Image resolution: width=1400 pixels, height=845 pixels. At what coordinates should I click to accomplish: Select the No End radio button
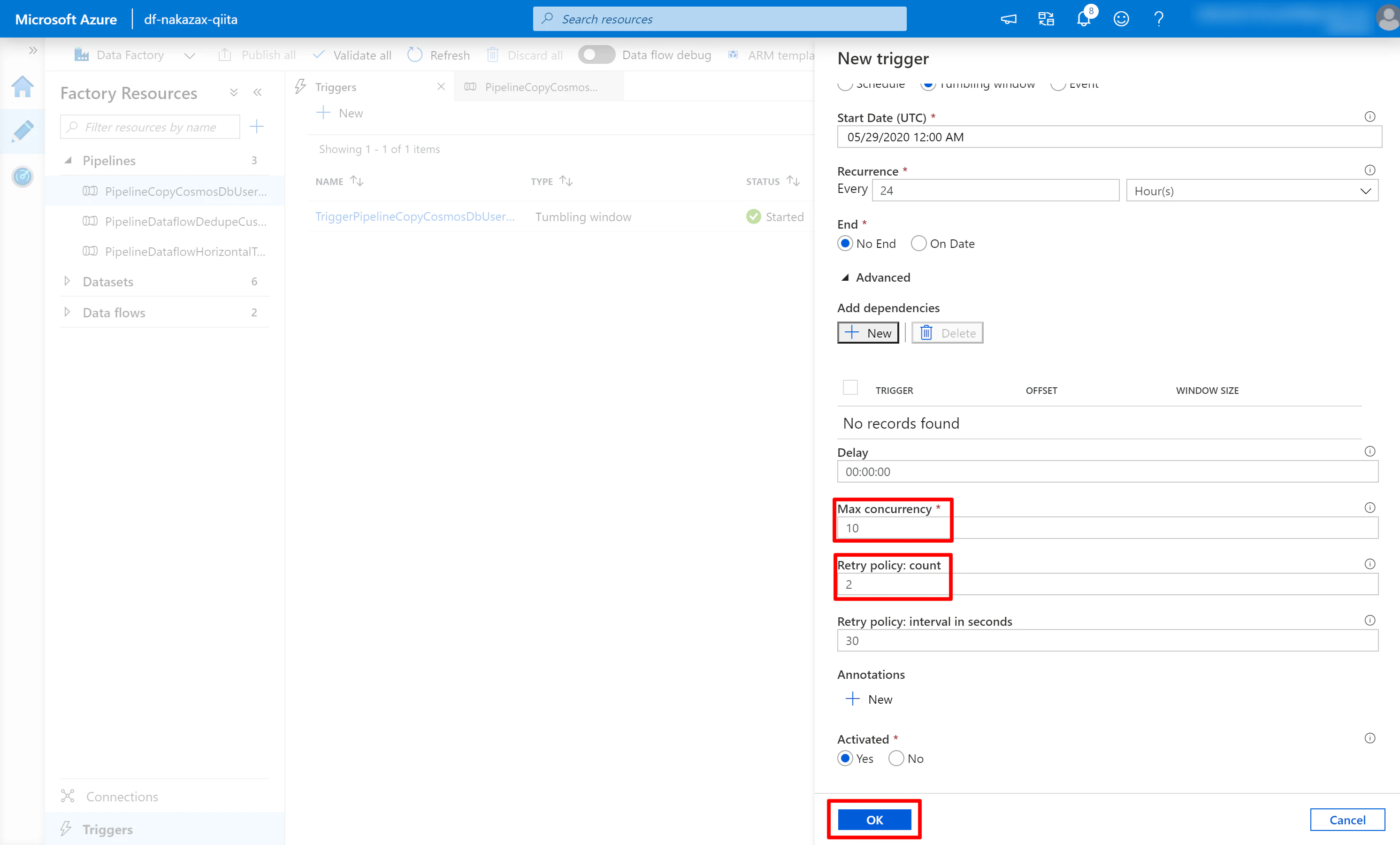(x=845, y=243)
